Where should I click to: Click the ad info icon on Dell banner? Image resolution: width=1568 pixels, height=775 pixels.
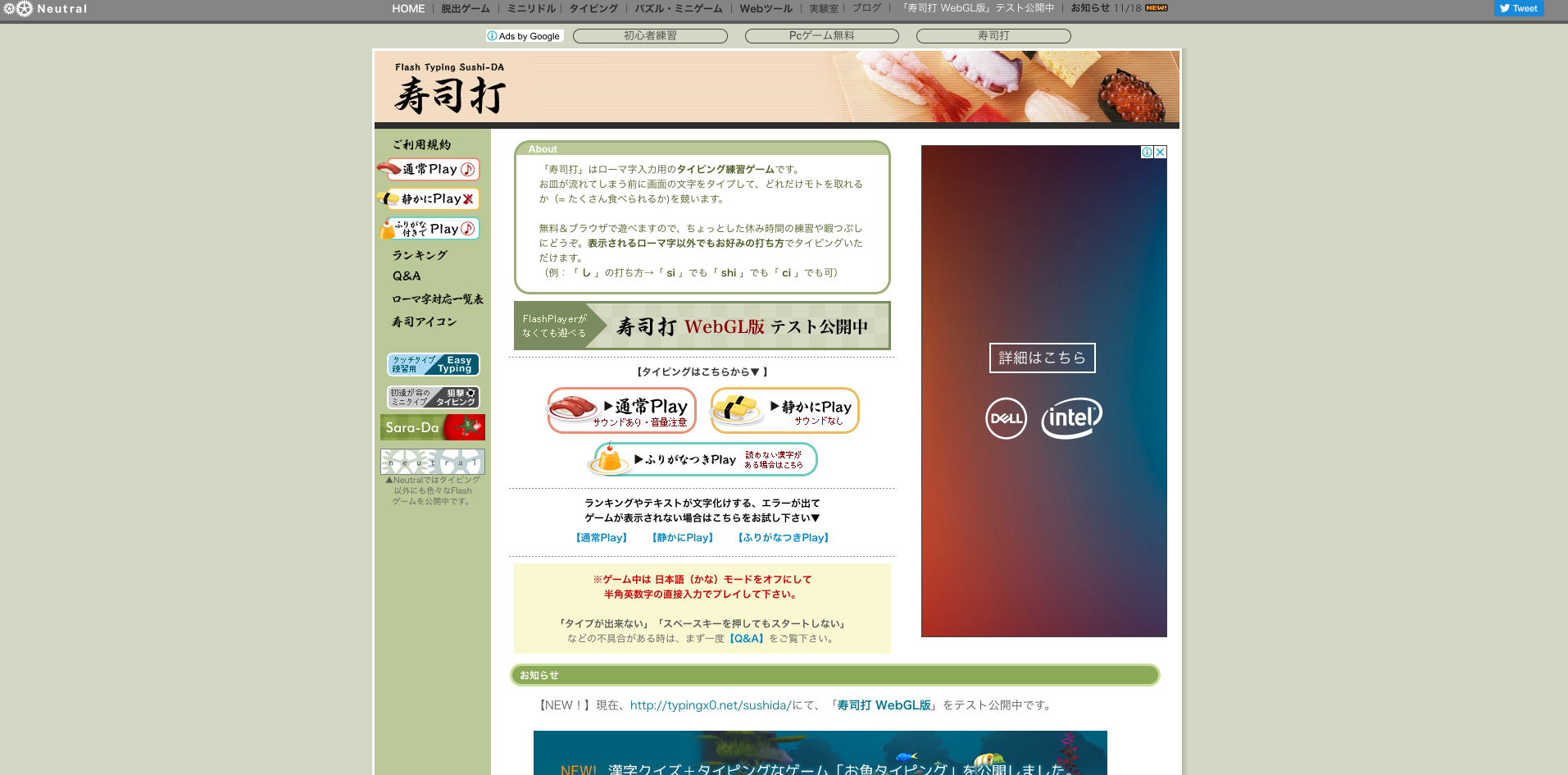1148,153
